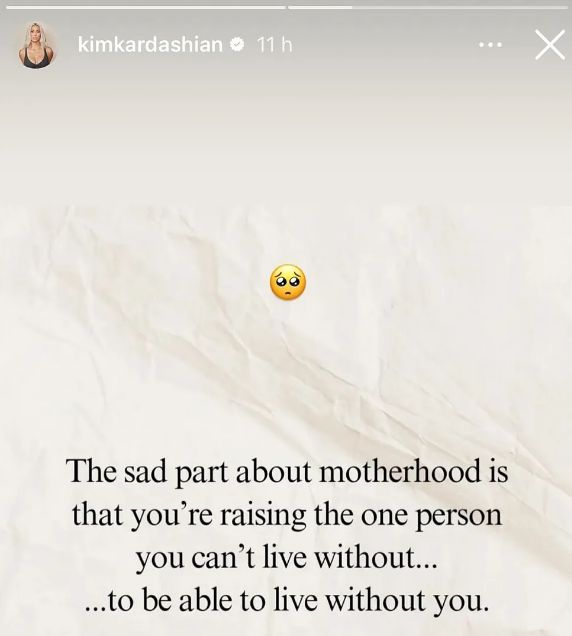The image size is (572, 636).
Task: Click the unfilled part of the current progress bar
Action: (x=459, y=7)
